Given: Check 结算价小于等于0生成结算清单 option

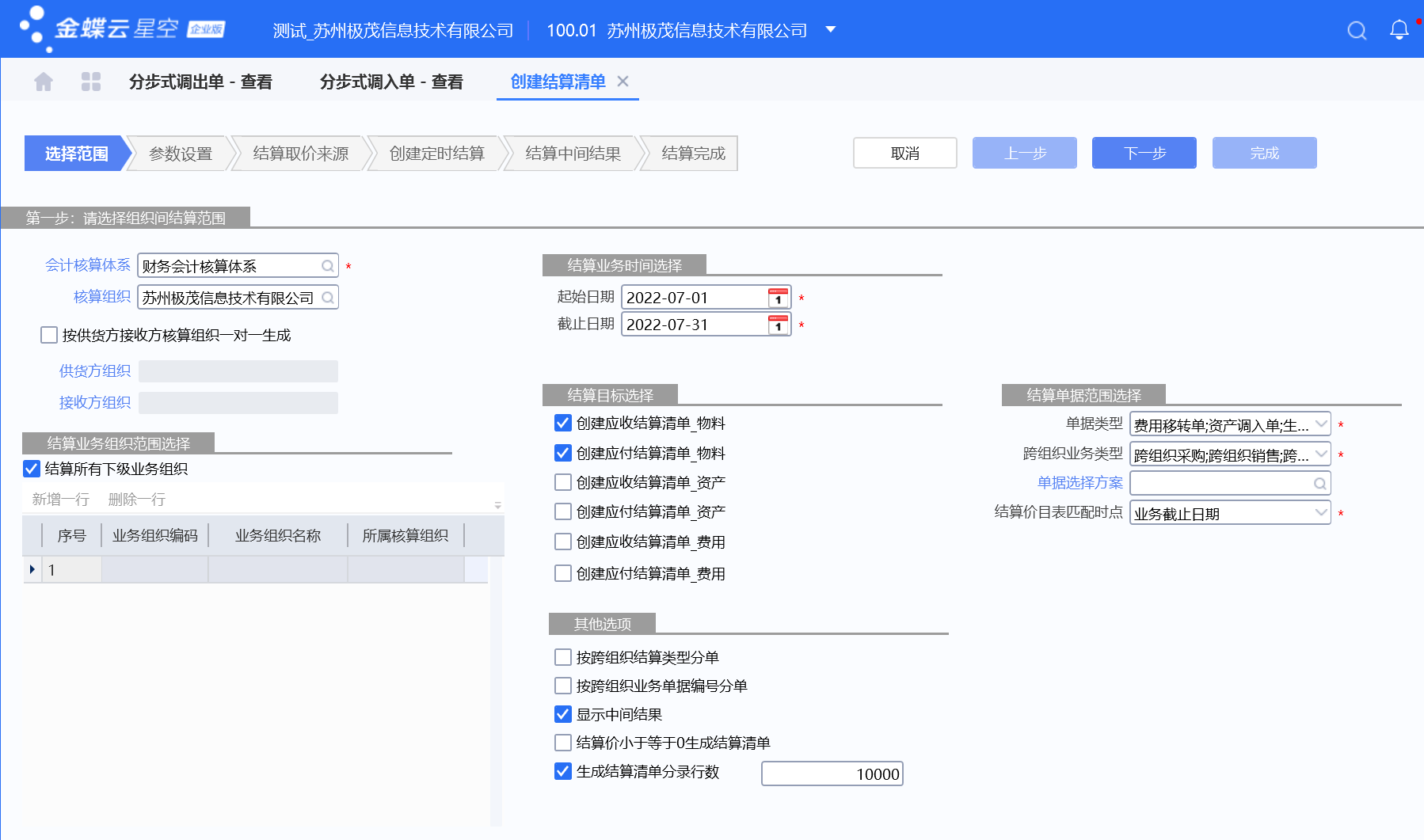Looking at the screenshot, I should point(563,743).
